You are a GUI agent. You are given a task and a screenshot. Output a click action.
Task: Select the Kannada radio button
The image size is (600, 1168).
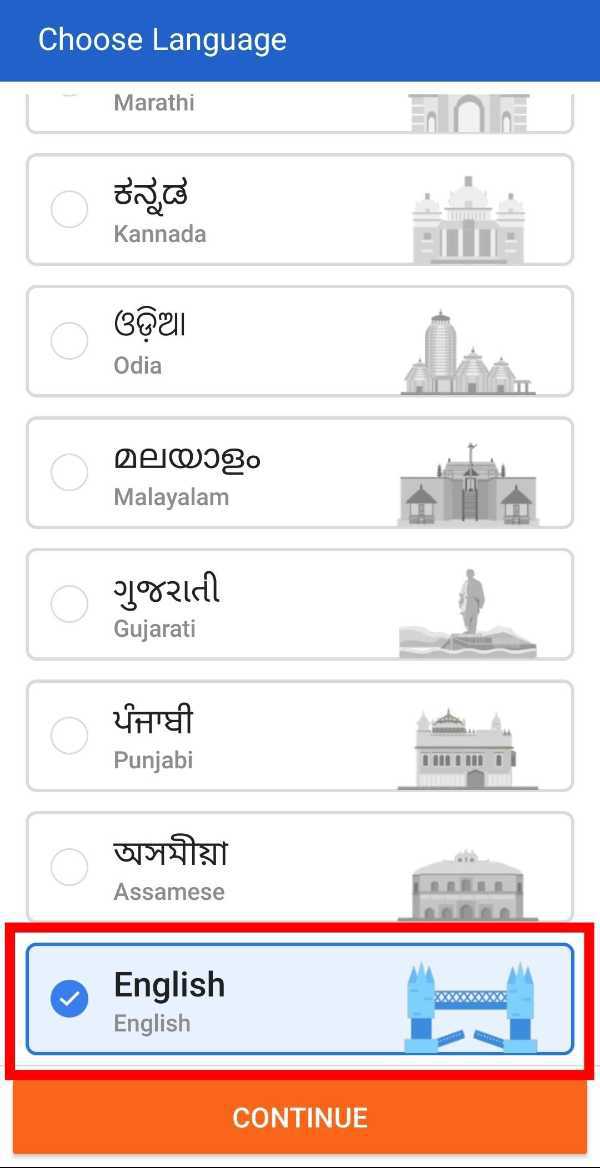pyautogui.click(x=69, y=210)
